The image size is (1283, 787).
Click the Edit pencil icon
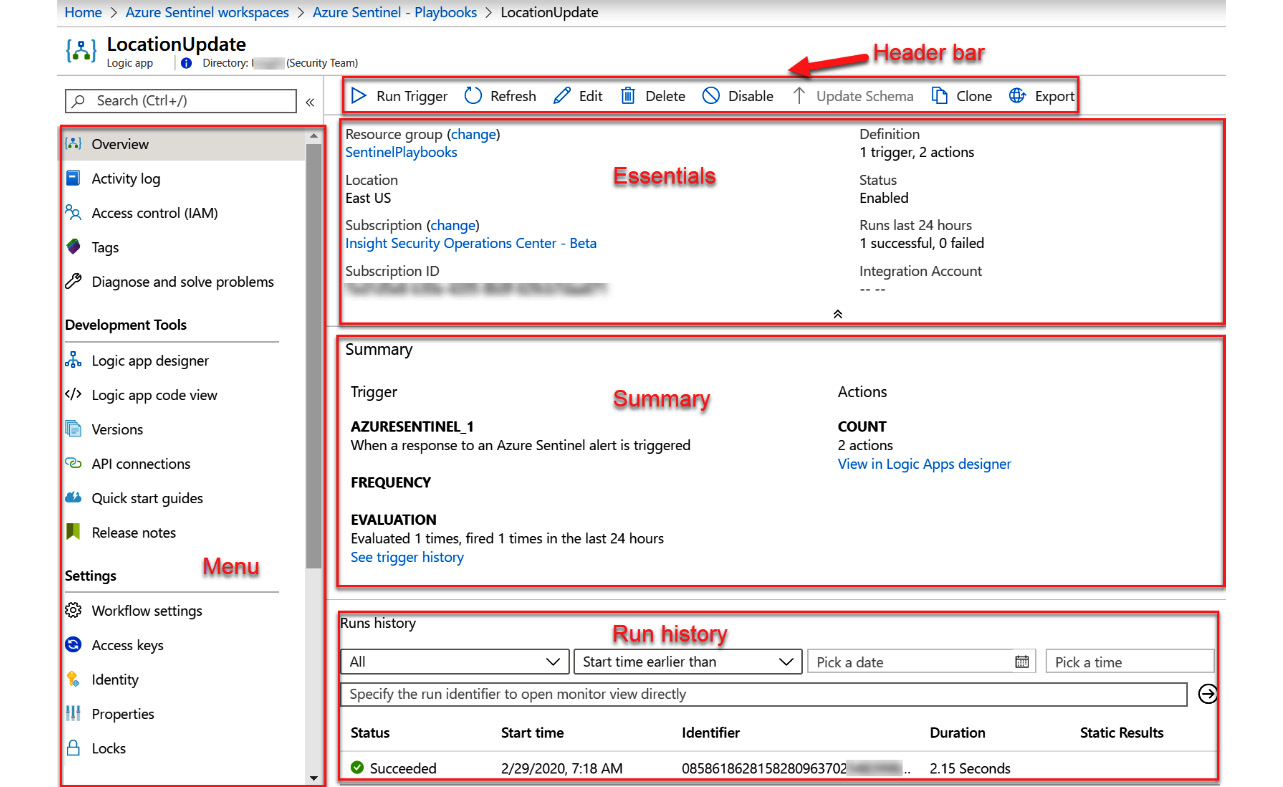coord(562,96)
